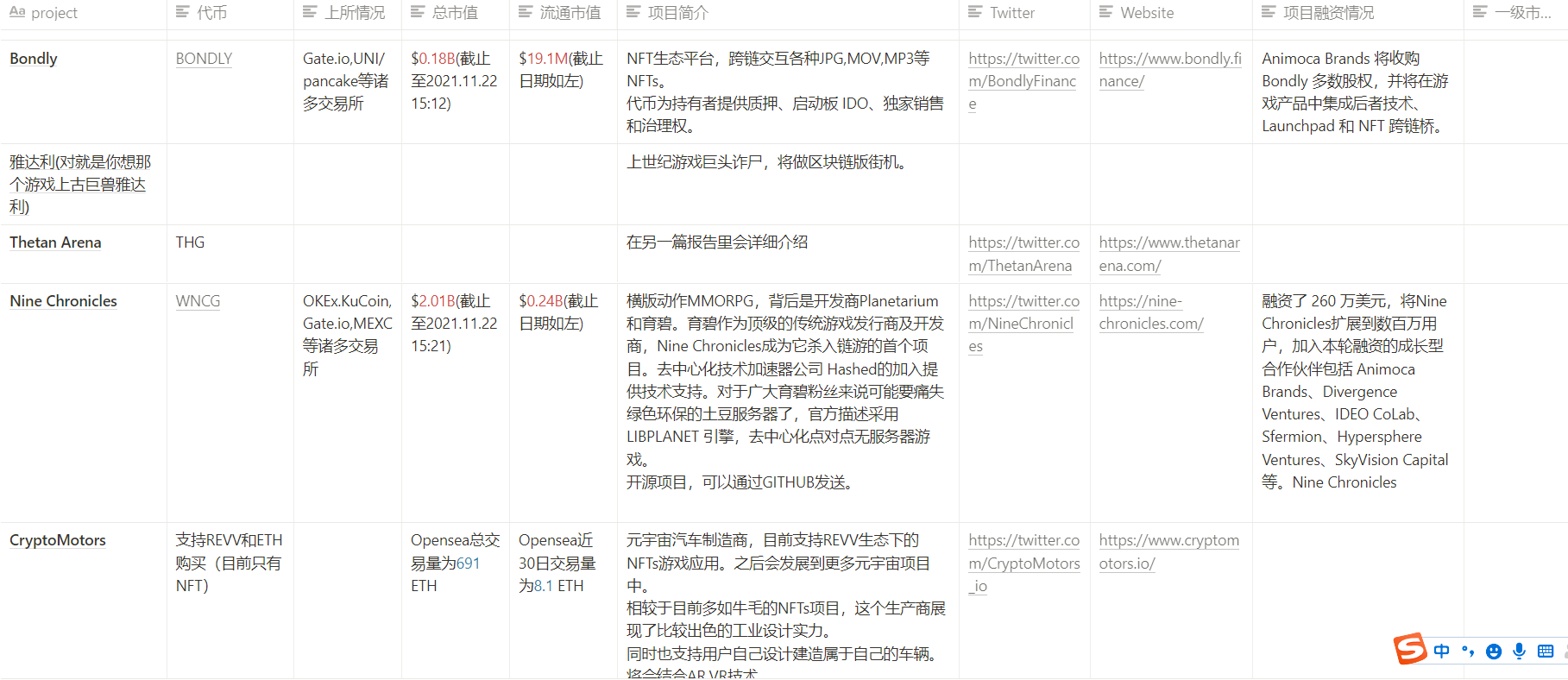Select the empty 代币 cell in 雅达利 row
The width and height of the screenshot is (1568, 680).
pos(230,184)
